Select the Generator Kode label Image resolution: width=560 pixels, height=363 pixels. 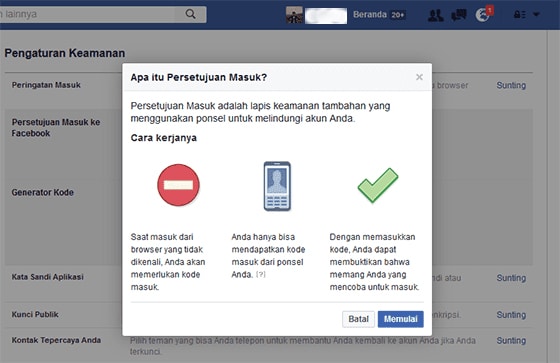click(x=42, y=192)
